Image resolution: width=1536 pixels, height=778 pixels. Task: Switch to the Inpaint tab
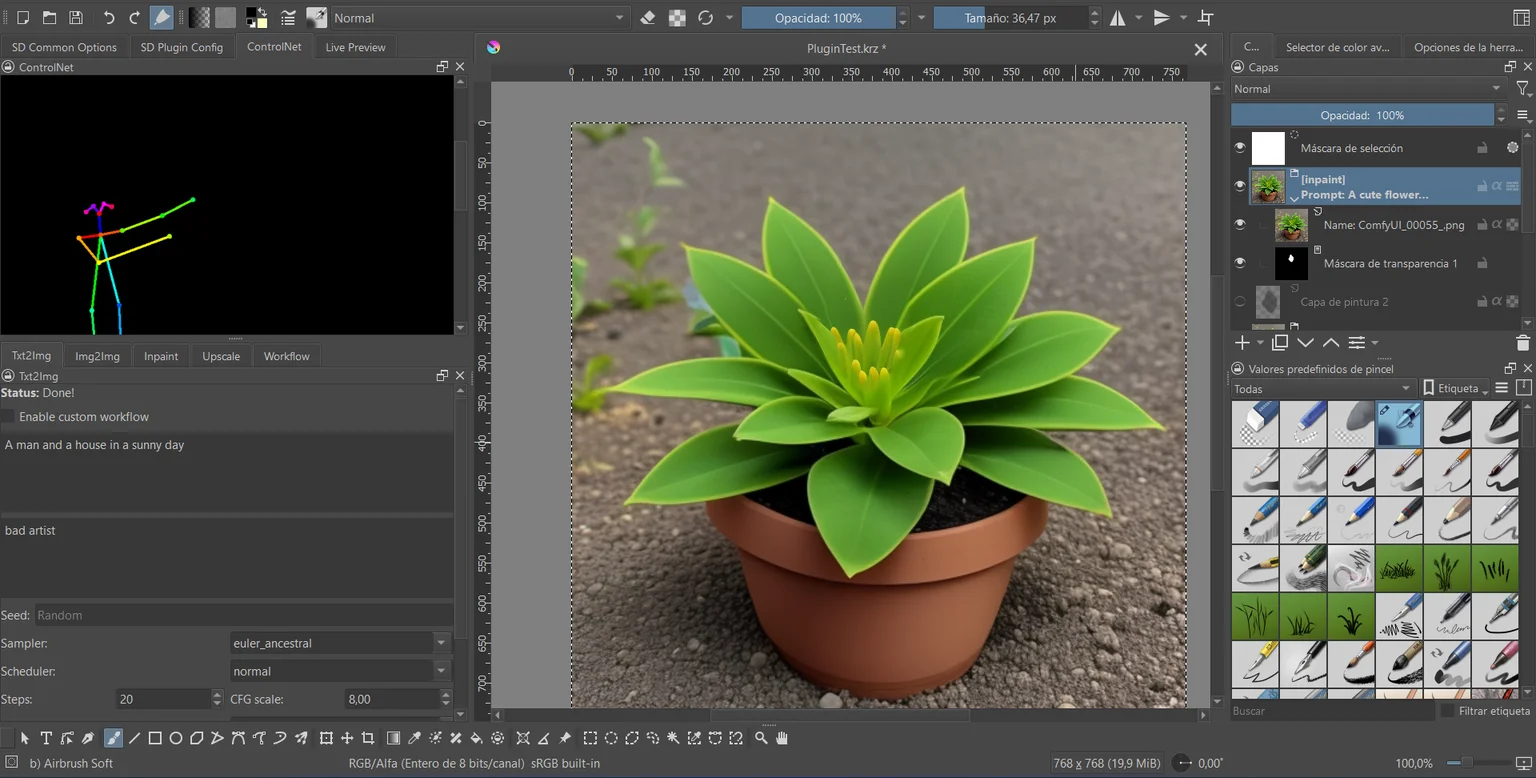point(161,356)
